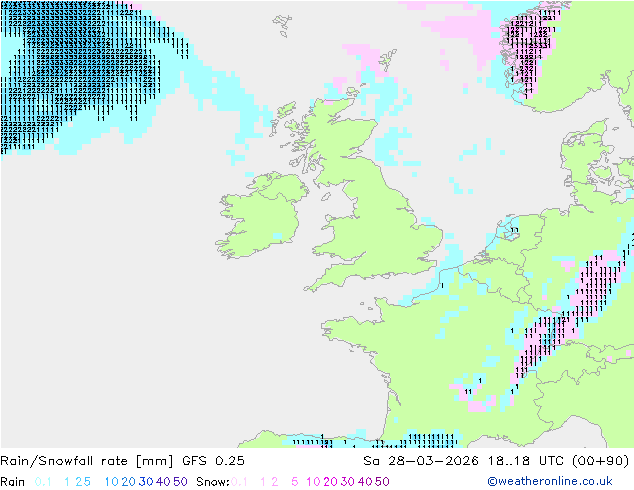Pick the snow legend value 10

pyautogui.click(x=313, y=482)
